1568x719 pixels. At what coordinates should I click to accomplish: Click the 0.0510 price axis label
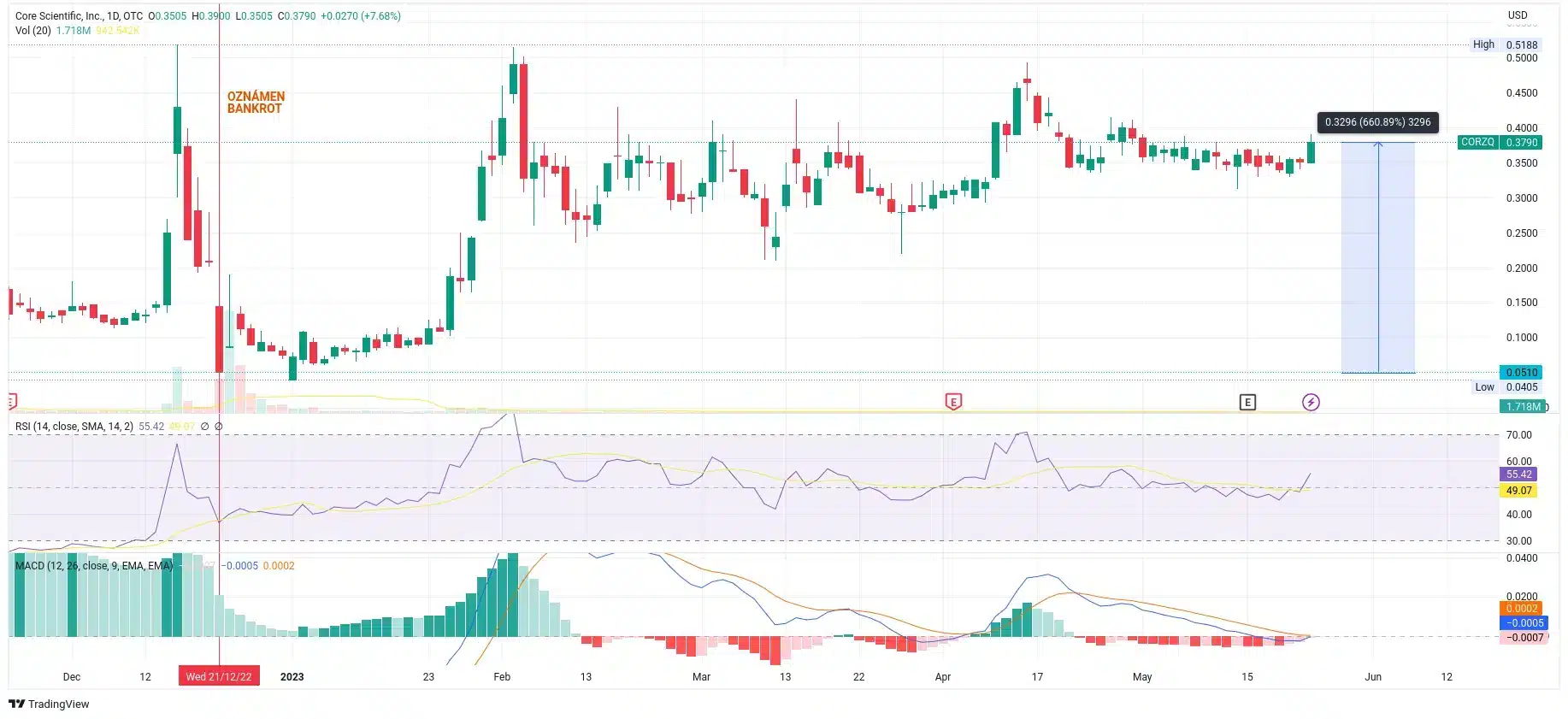pos(1521,372)
